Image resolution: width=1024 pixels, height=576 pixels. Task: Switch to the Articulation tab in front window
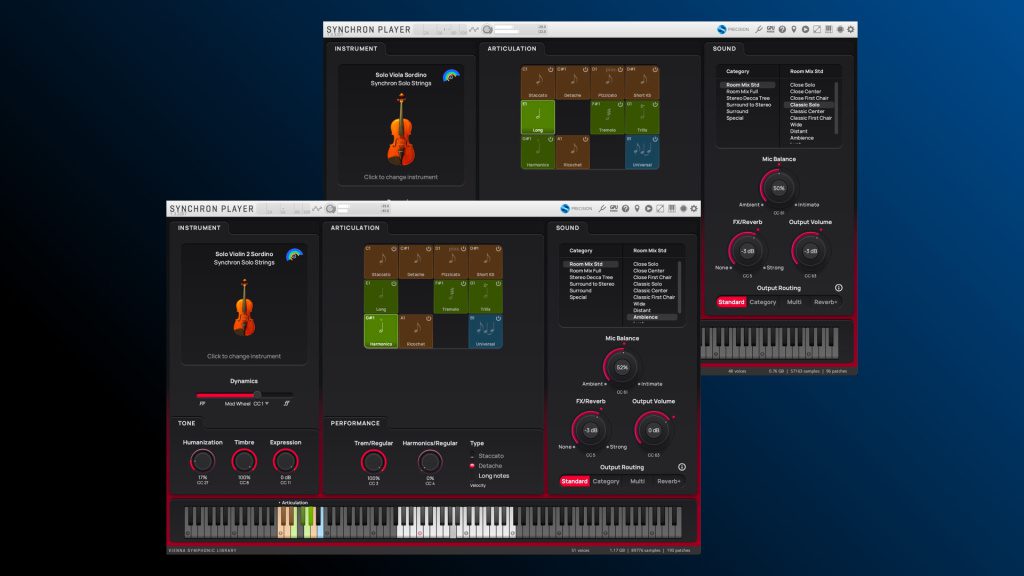[x=355, y=228]
